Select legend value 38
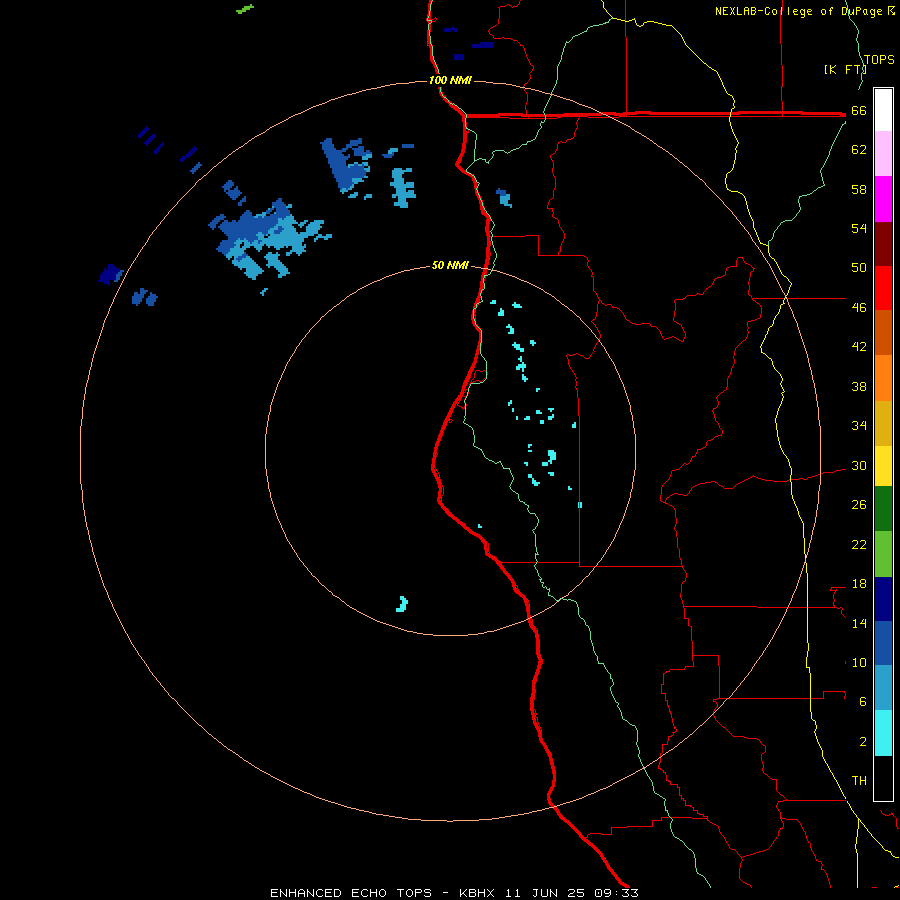Image resolution: width=900 pixels, height=900 pixels. coord(859,387)
